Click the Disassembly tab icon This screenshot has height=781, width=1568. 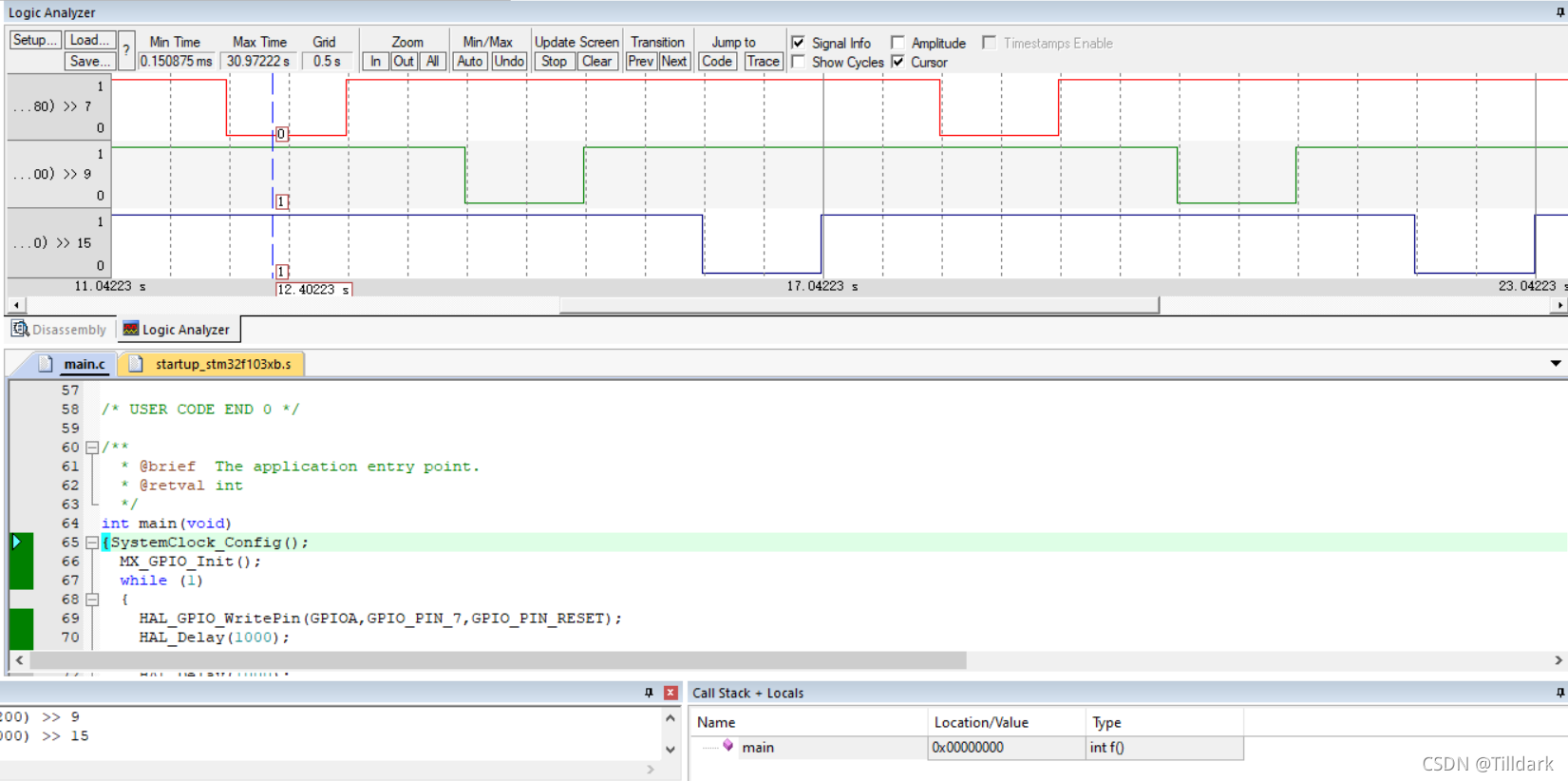(20, 329)
